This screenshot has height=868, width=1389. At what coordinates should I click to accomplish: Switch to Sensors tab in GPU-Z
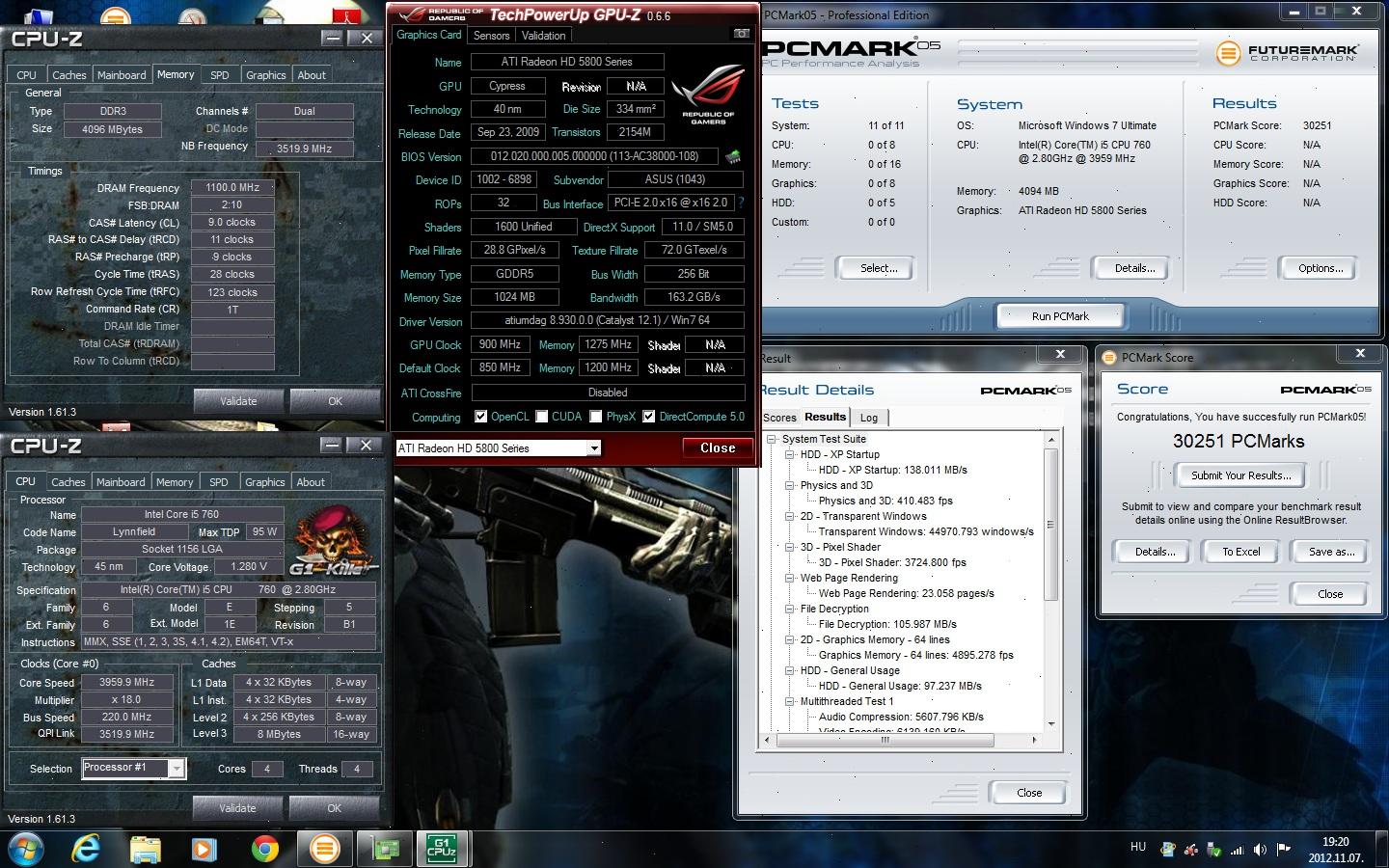(x=491, y=36)
